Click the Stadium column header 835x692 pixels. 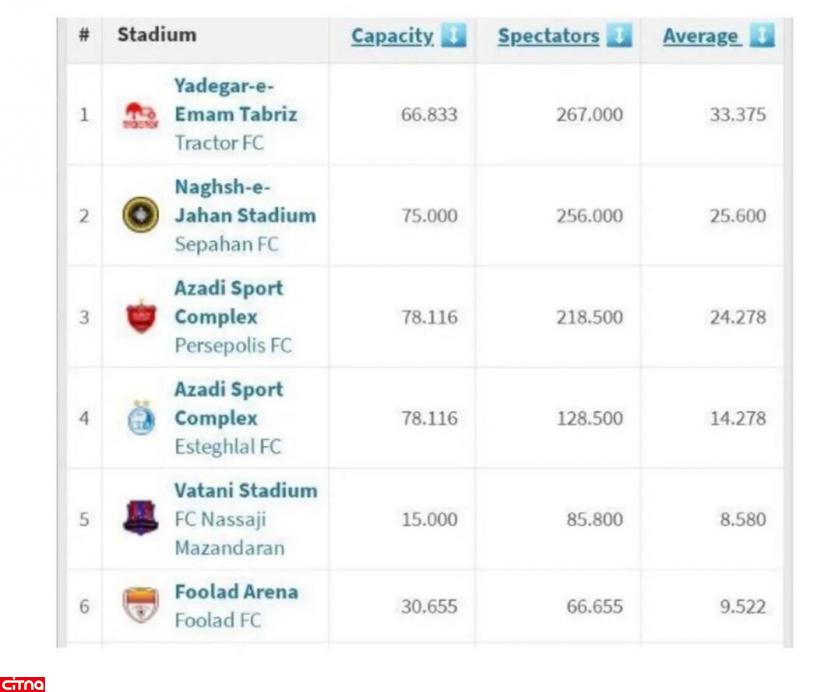pyautogui.click(x=157, y=35)
